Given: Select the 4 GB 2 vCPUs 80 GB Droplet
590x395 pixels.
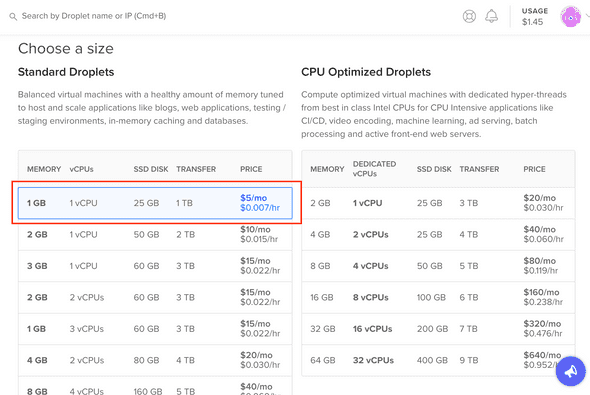Looking at the screenshot, I should 155,360.
